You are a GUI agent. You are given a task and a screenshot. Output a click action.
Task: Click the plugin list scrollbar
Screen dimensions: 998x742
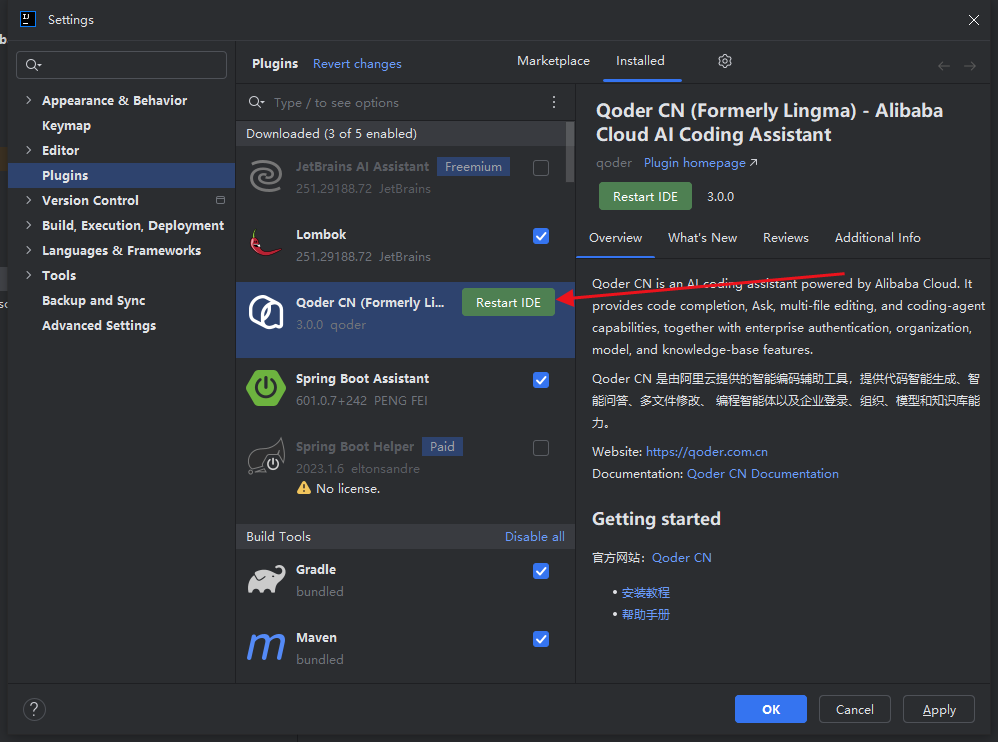[x=570, y=151]
